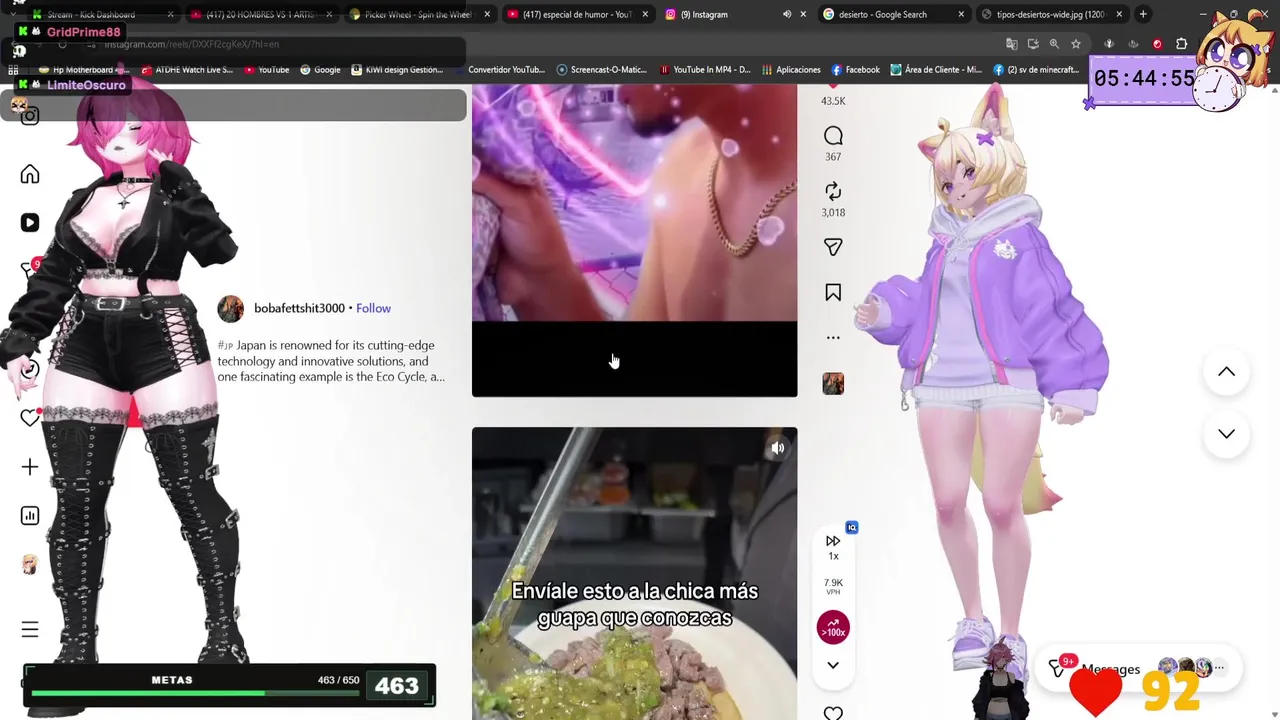The image size is (1280, 720).
Task: Open the Área de Cliente bookmark
Action: pyautogui.click(x=936, y=70)
